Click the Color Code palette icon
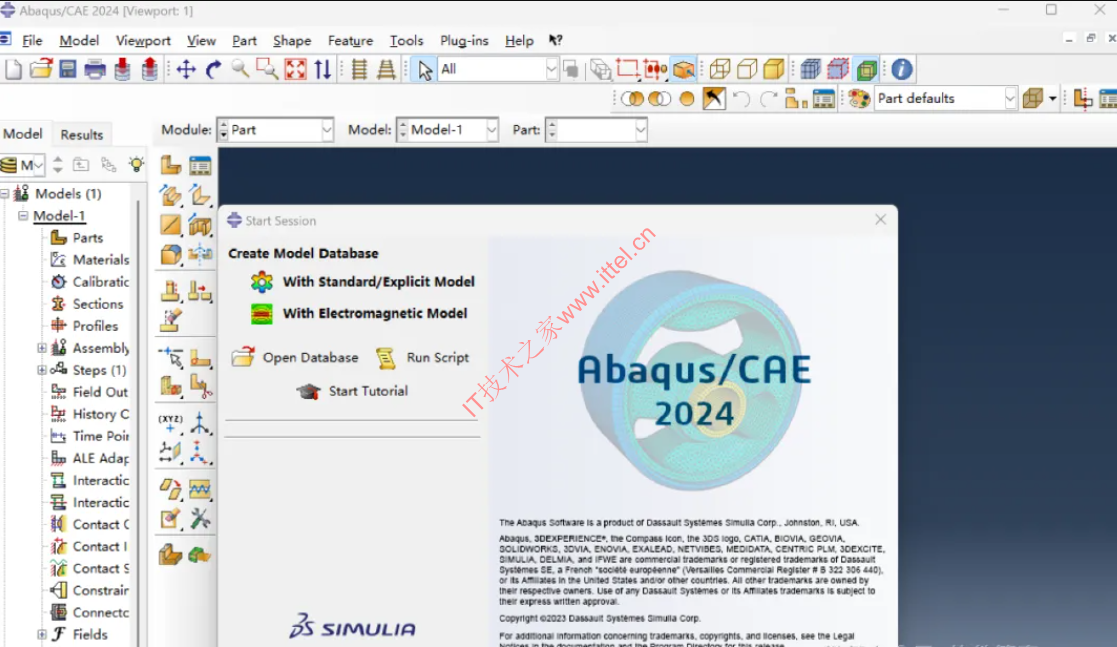 tap(859, 98)
